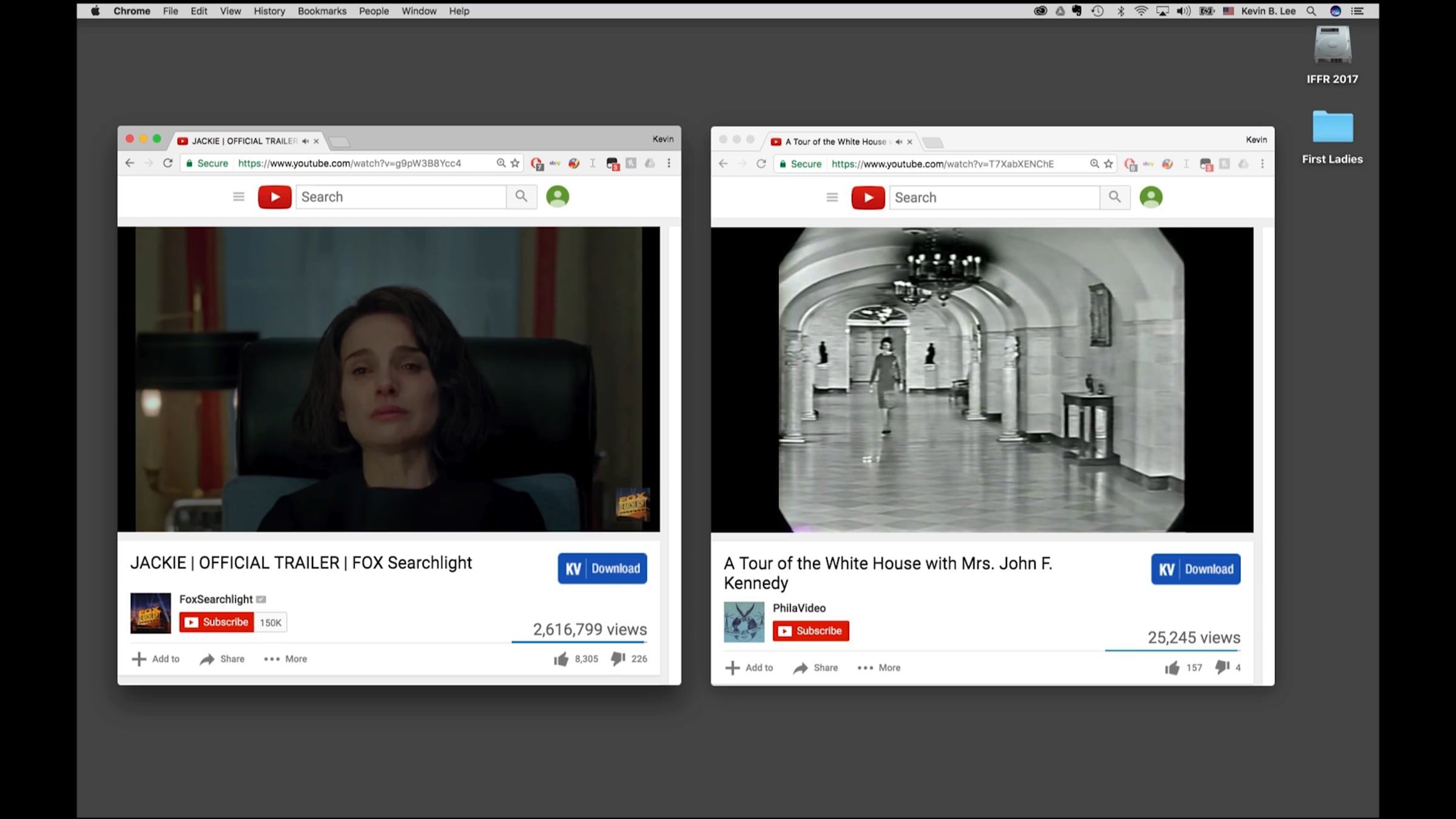Subscribe to the FoxSearchlight channel

pyautogui.click(x=217, y=622)
